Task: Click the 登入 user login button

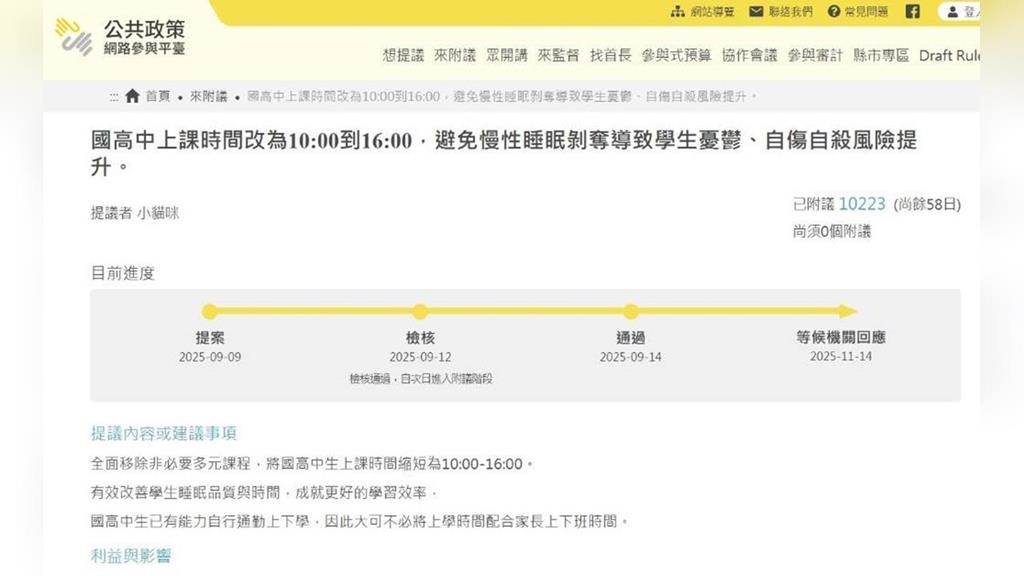Action: pyautogui.click(x=960, y=12)
